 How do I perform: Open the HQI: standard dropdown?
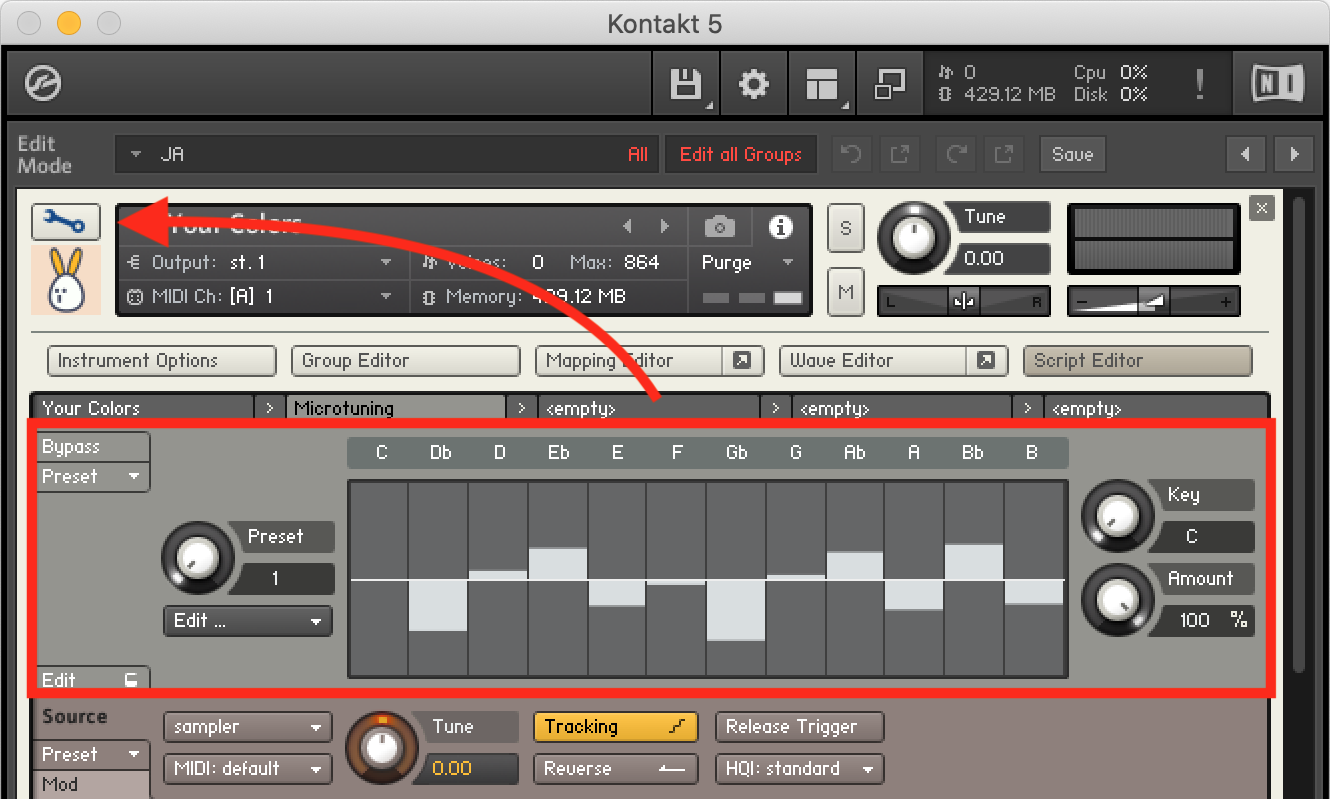[799, 769]
